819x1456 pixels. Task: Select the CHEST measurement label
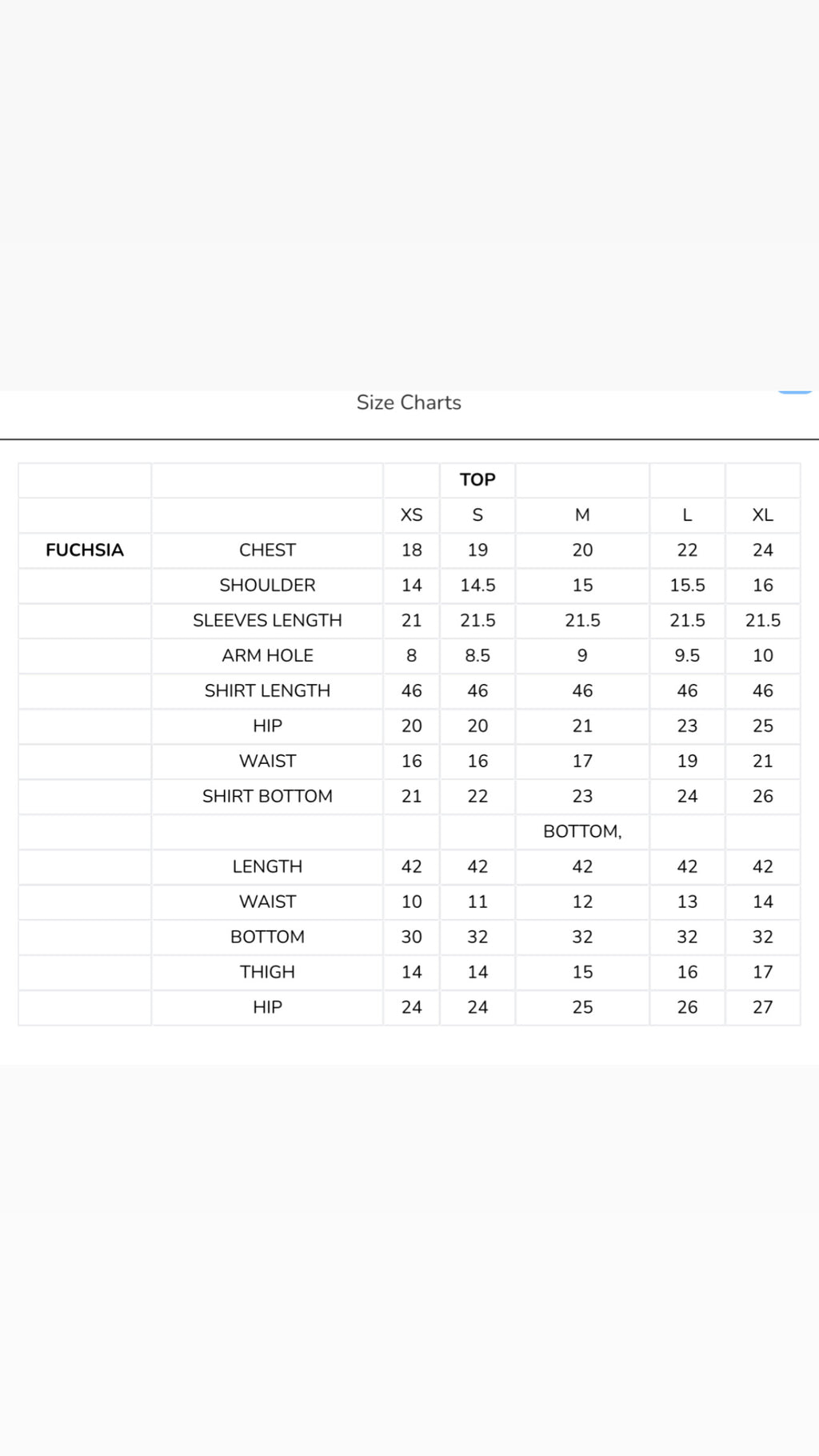tap(267, 550)
